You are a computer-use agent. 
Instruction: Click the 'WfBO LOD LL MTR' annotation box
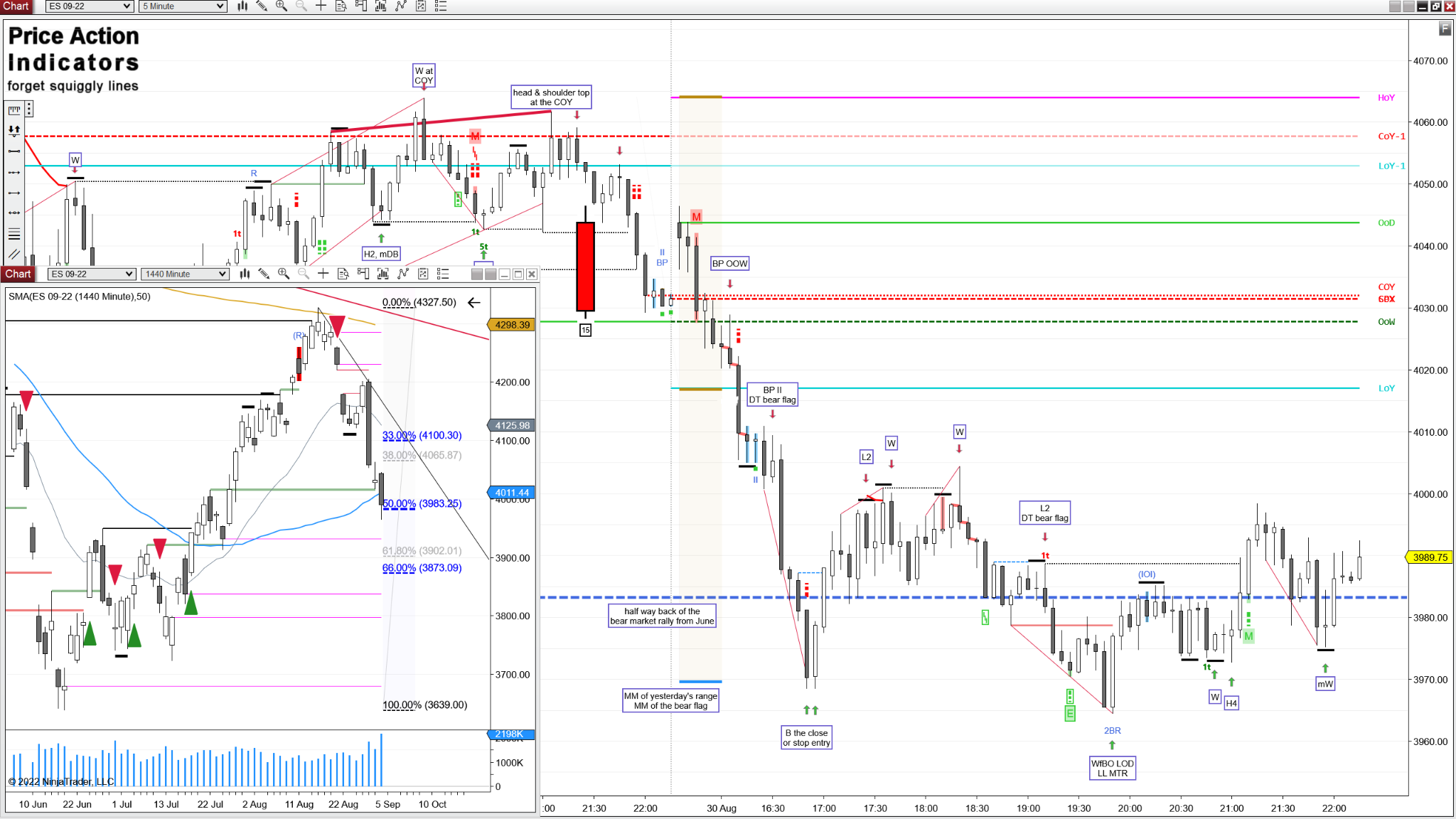[1113, 768]
